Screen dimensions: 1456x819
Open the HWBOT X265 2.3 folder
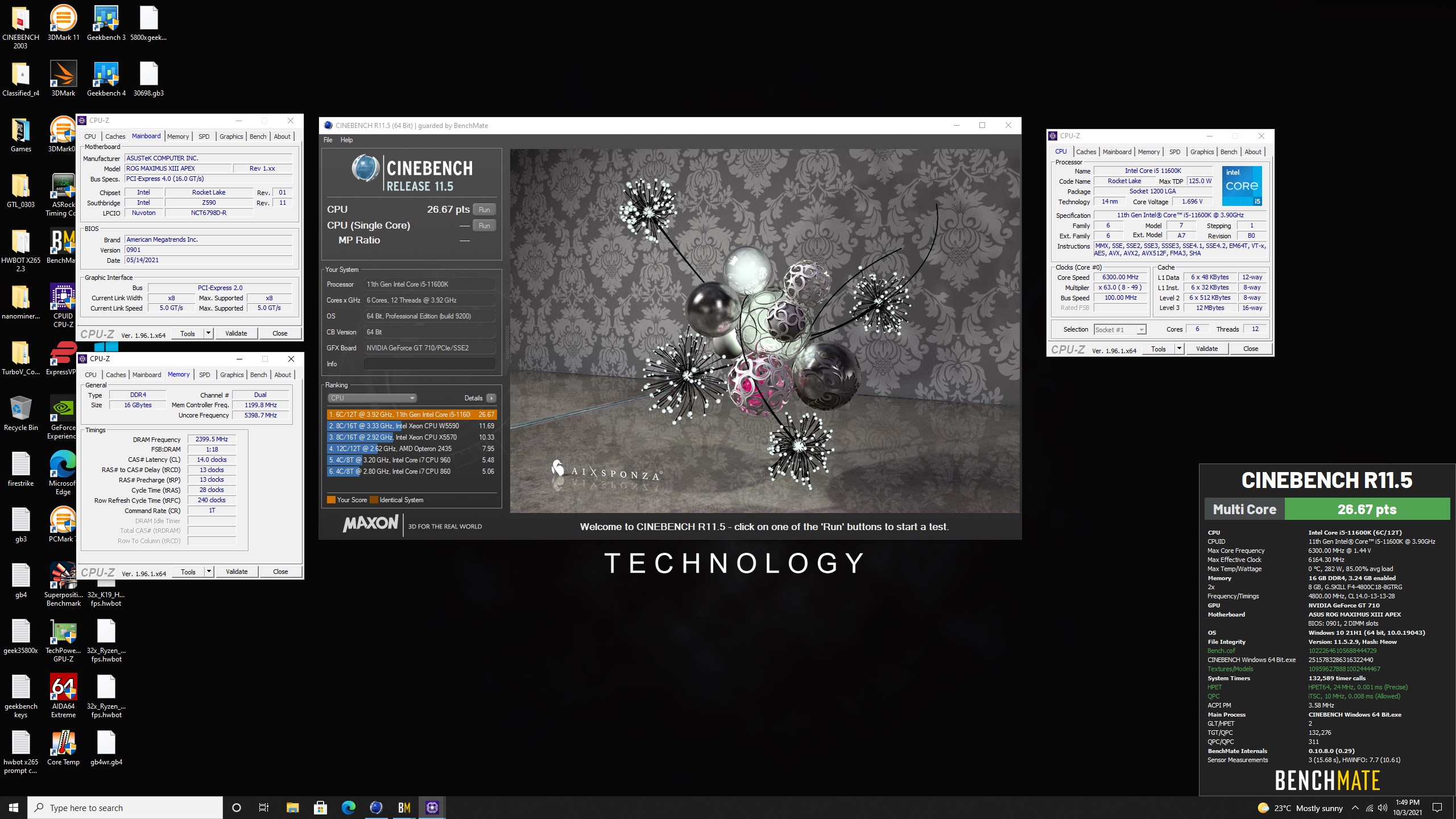[20, 250]
